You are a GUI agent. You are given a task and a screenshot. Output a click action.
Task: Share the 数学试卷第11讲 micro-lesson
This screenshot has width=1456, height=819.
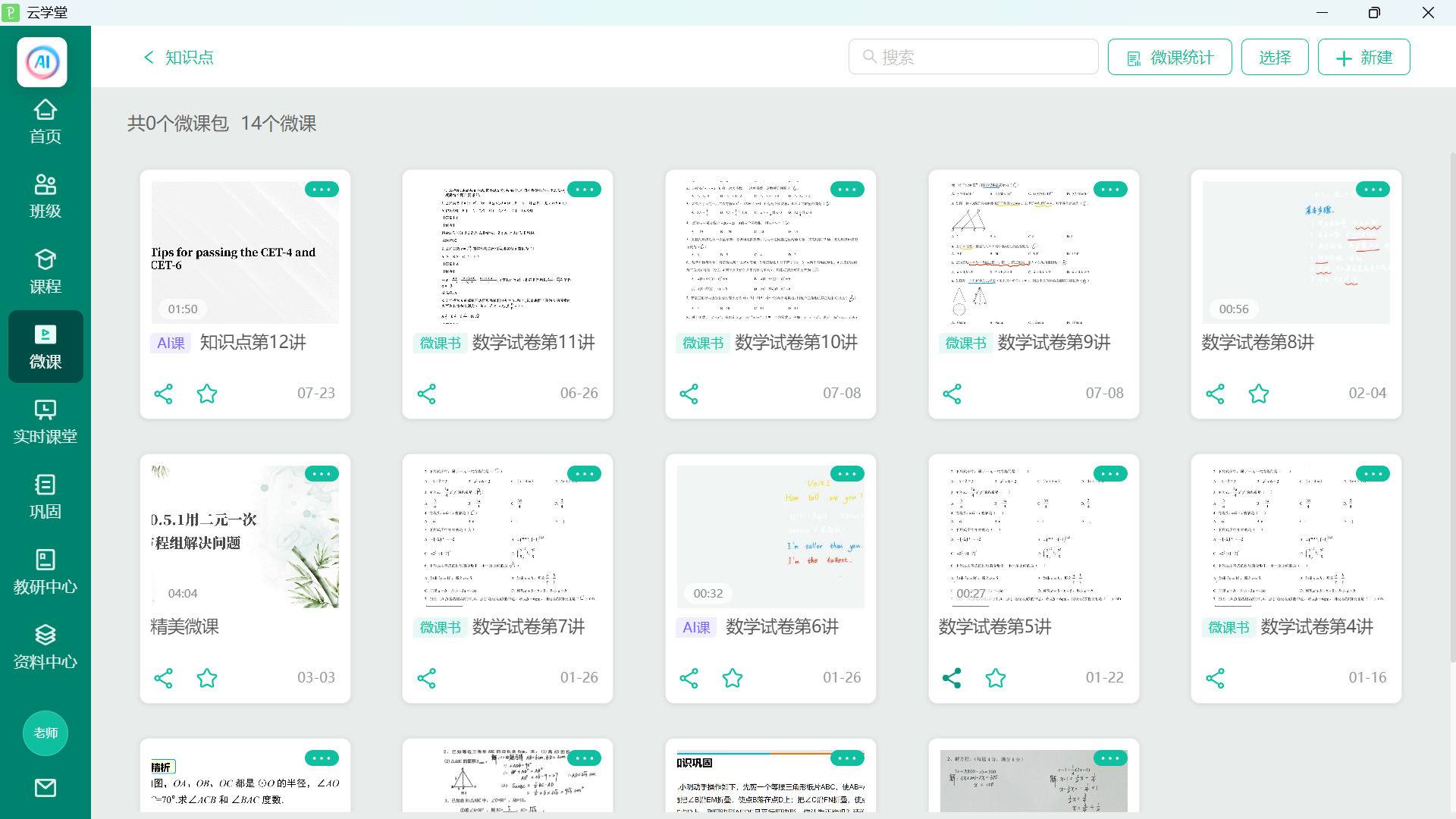pos(427,394)
